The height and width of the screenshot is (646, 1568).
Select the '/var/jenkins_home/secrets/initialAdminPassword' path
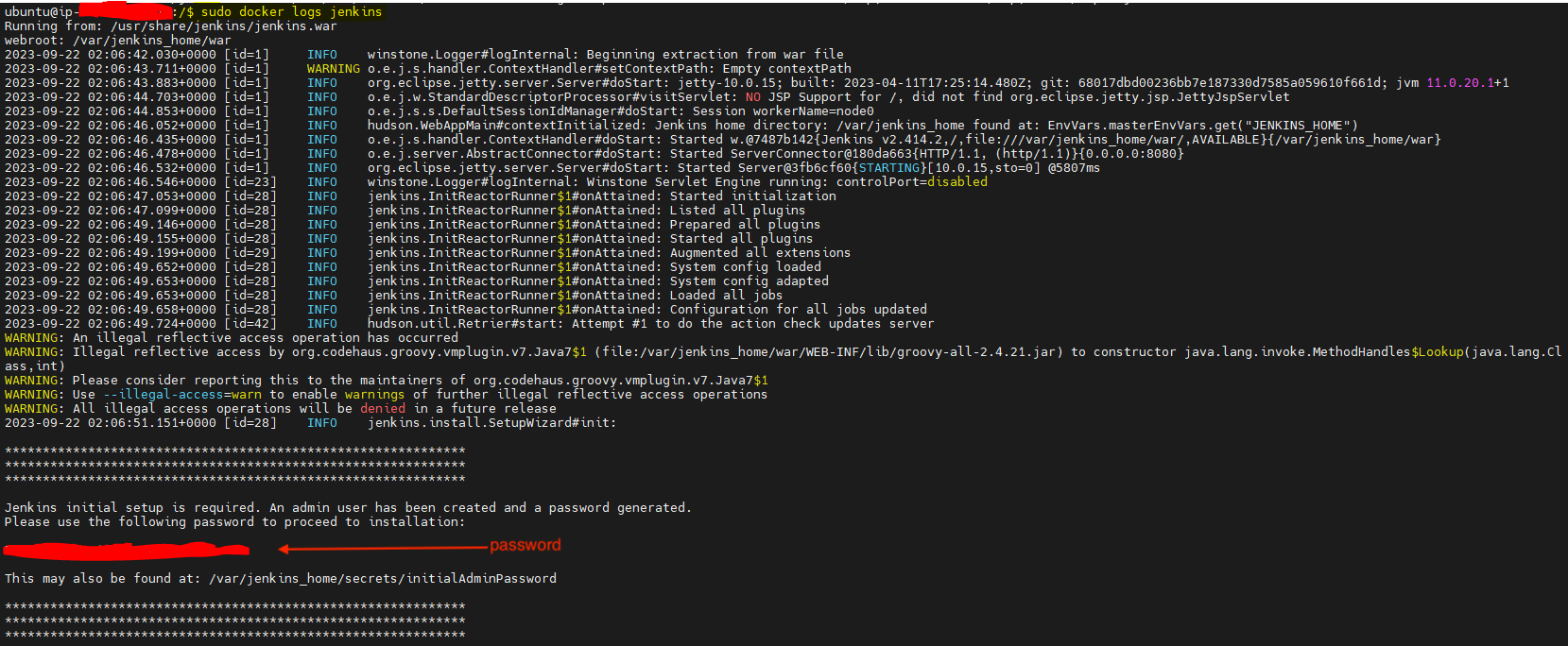click(x=383, y=579)
